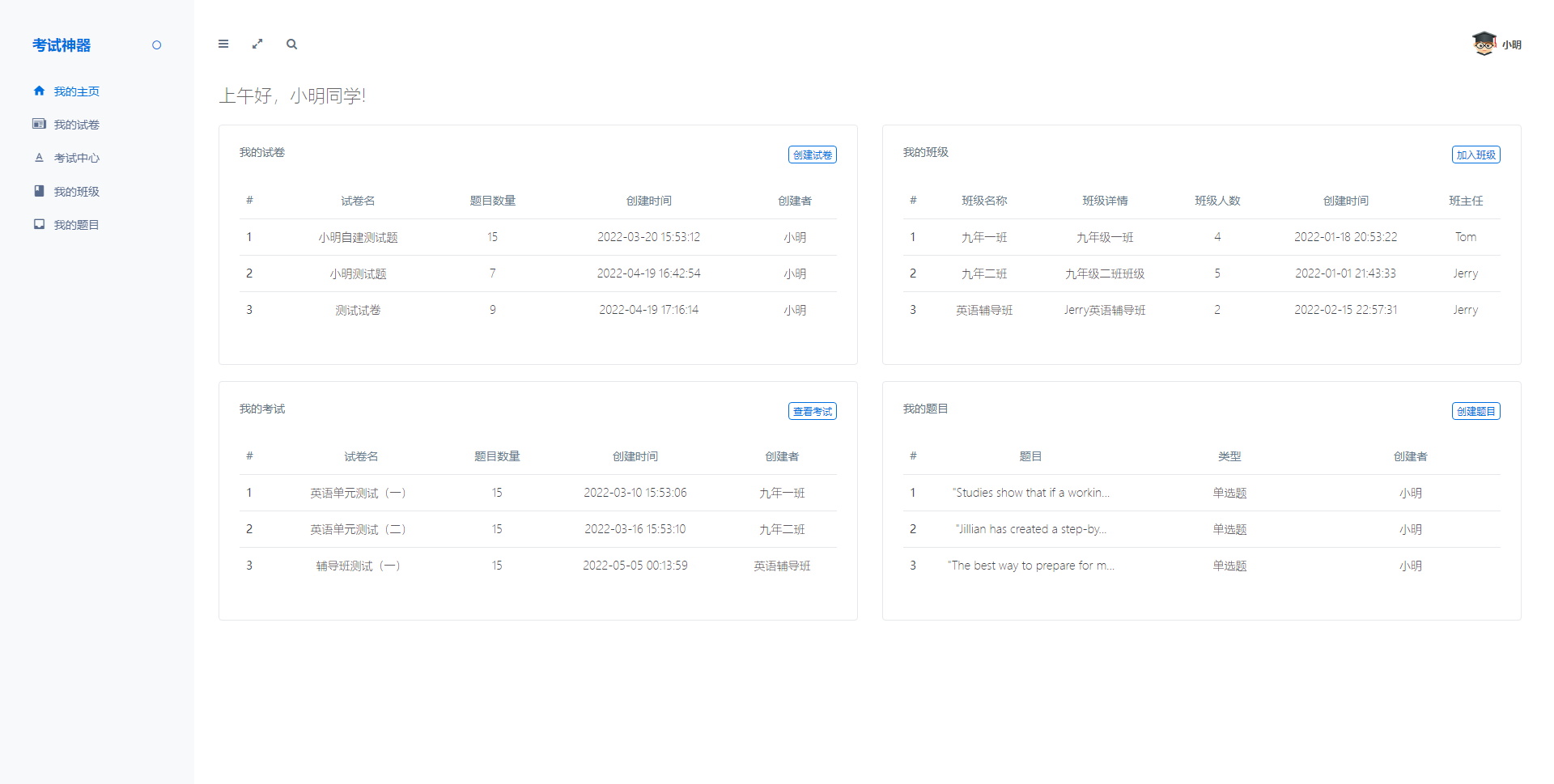Click class detail 九年级一班
This screenshot has height=784, width=1554.
click(x=1105, y=237)
